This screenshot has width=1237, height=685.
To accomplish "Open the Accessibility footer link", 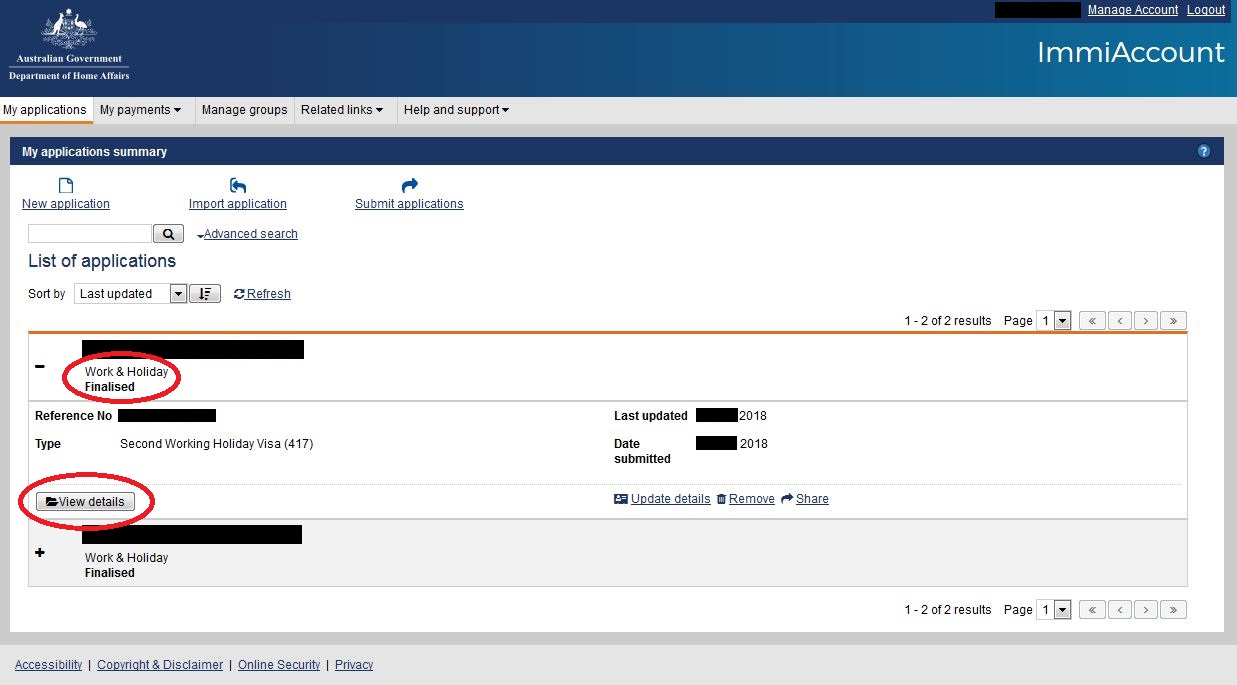I will (x=49, y=665).
